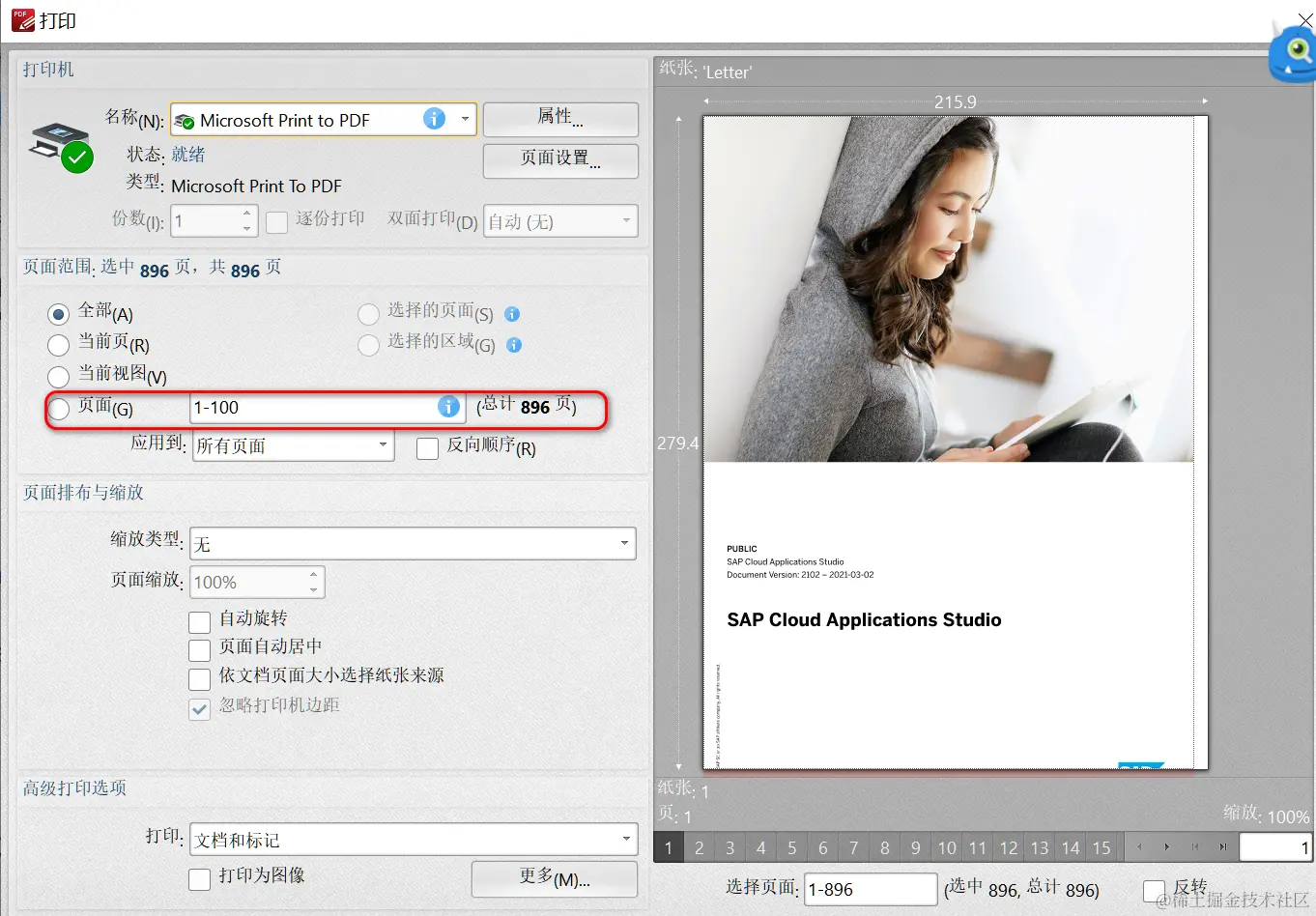
Task: Select the 选择的页面(S) radio option
Action: coord(368,314)
